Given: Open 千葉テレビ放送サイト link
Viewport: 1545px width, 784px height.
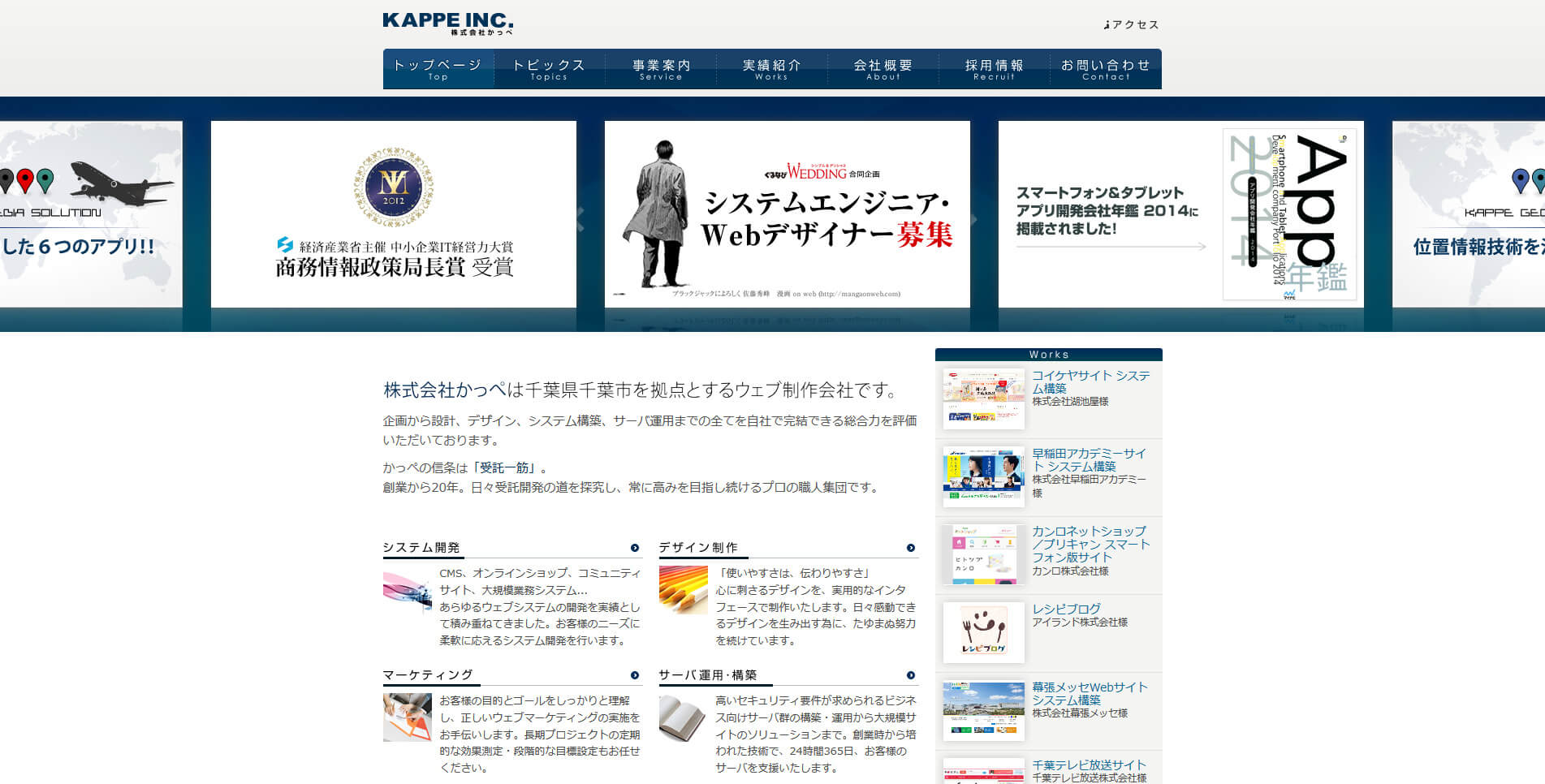Looking at the screenshot, I should [1090, 765].
